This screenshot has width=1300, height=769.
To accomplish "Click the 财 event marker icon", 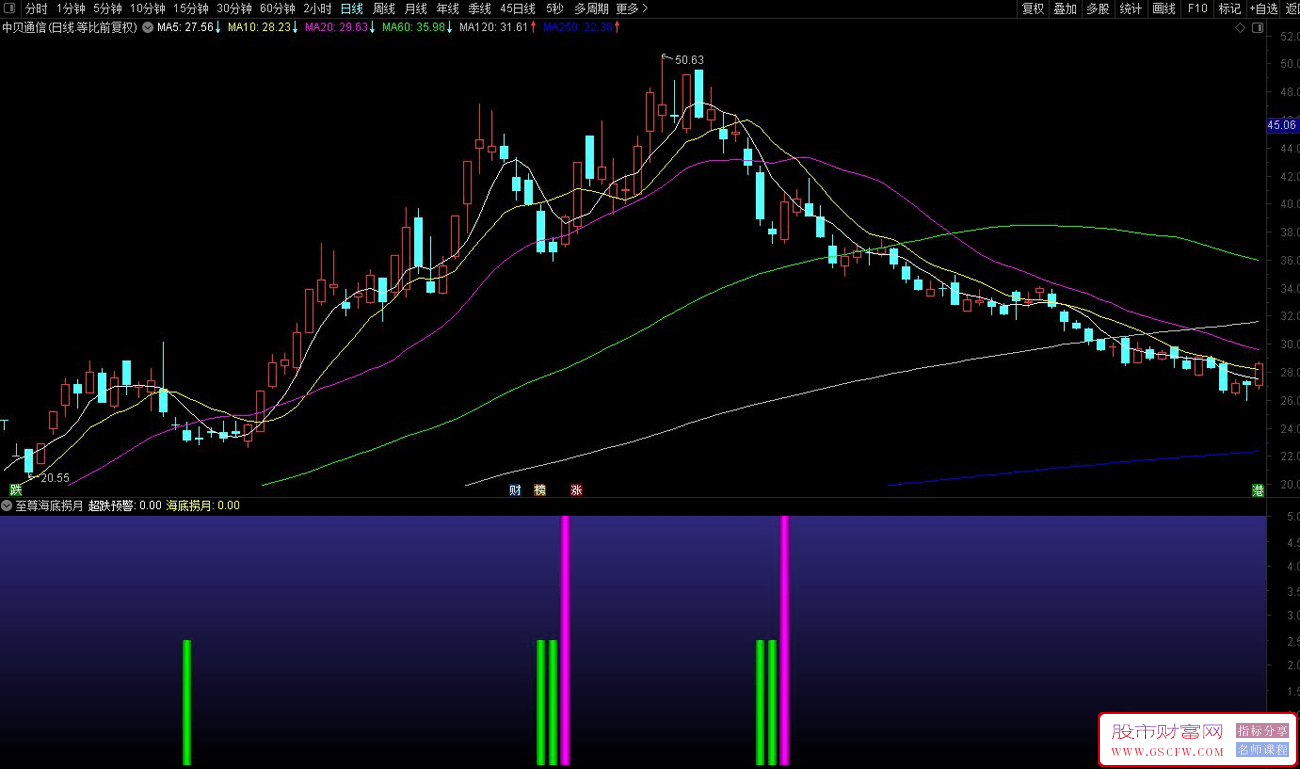I will point(515,490).
